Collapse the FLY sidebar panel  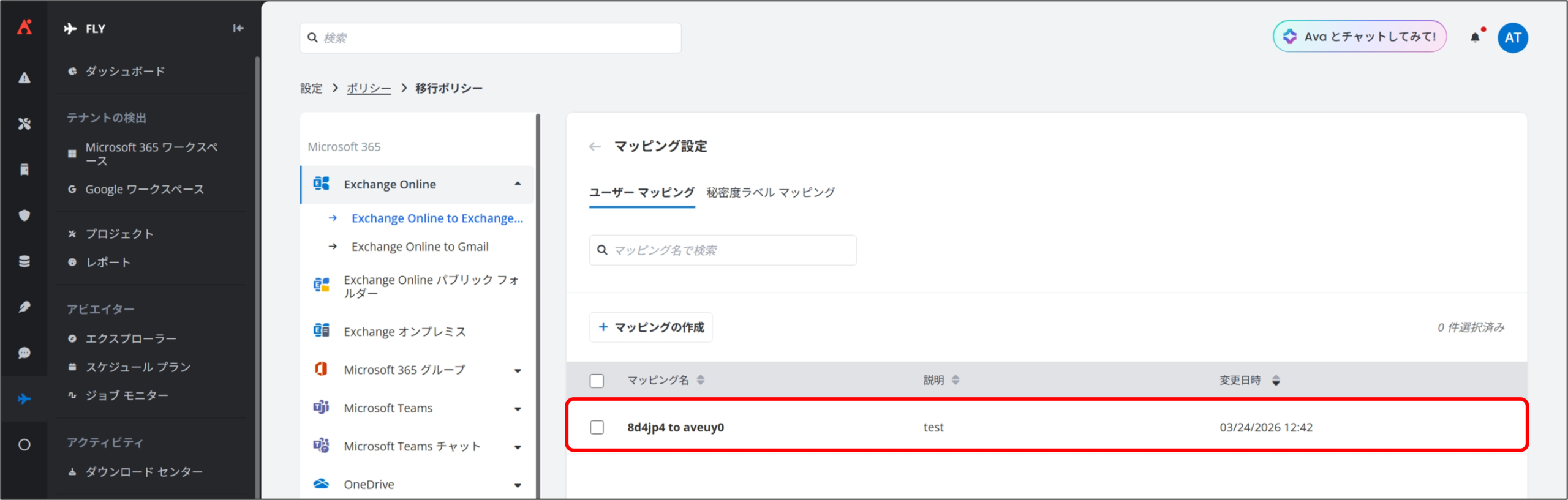point(238,28)
